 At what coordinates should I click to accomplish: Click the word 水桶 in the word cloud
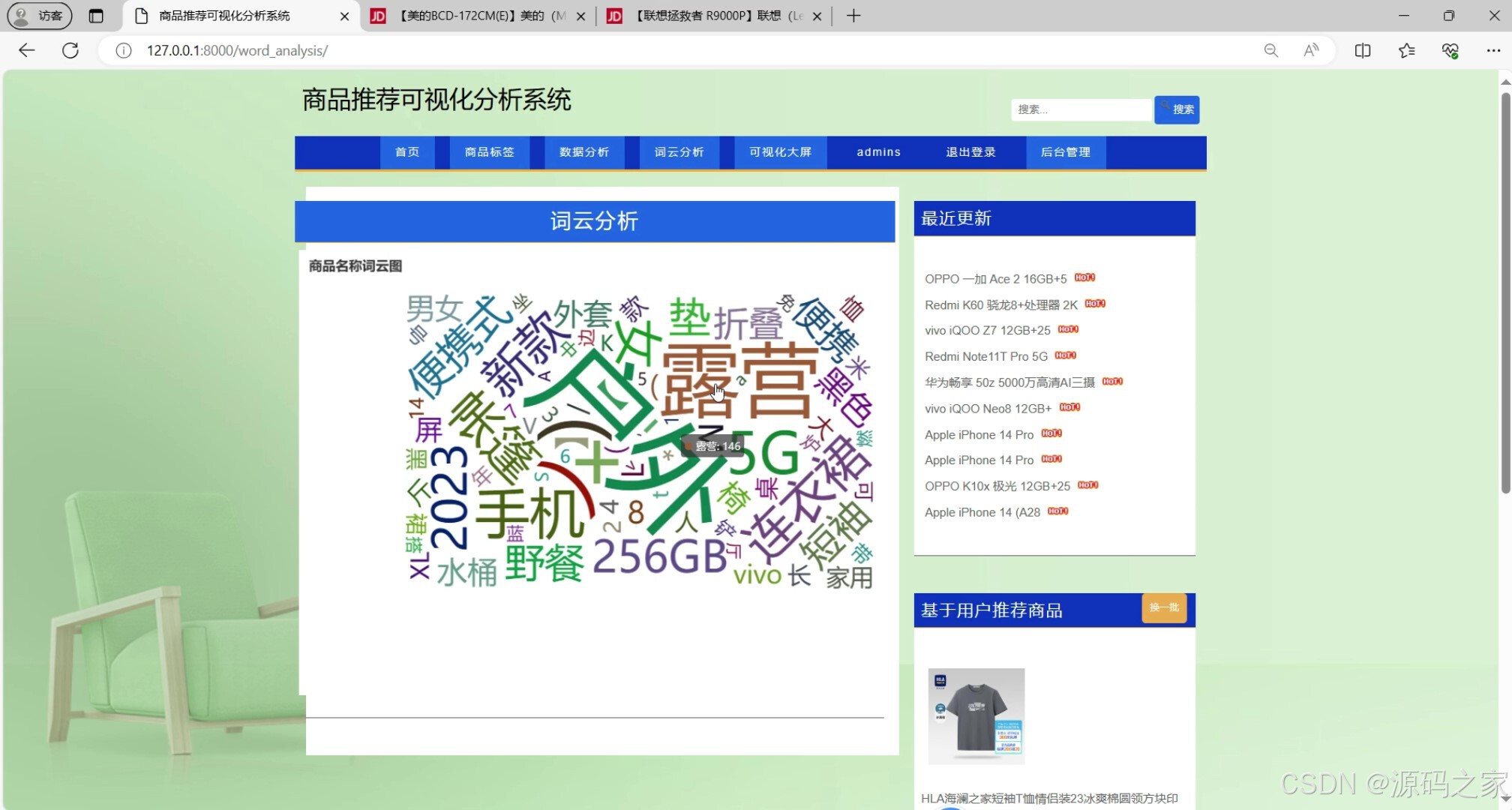[466, 573]
